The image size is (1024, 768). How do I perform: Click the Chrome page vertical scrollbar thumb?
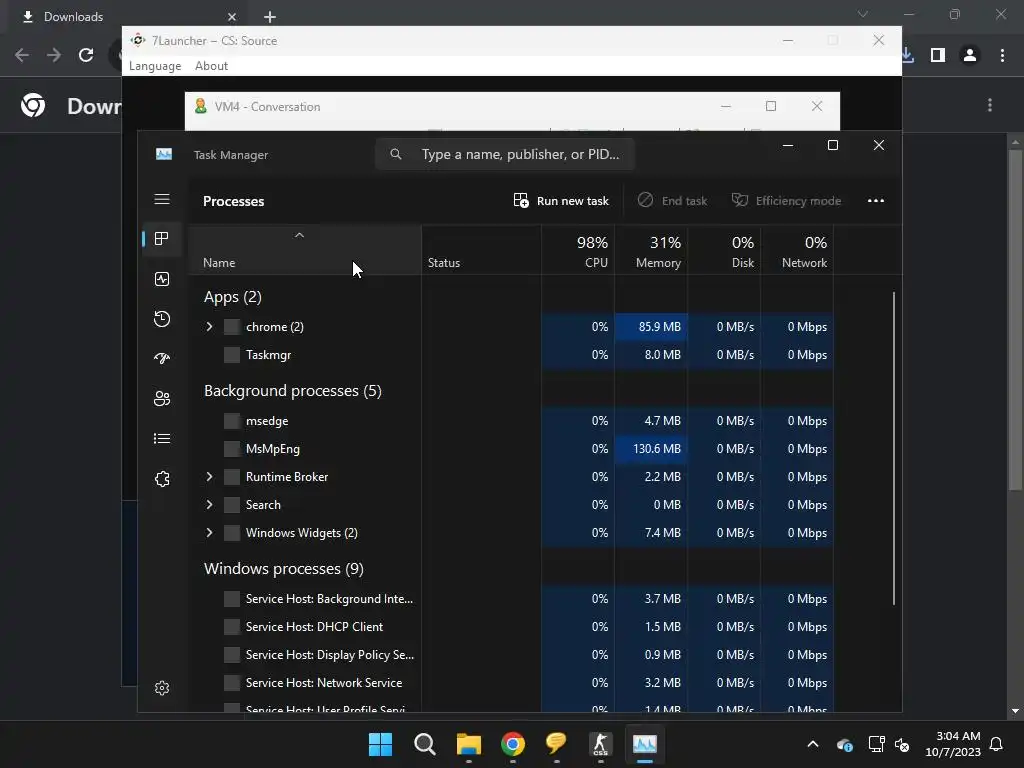(1015, 320)
